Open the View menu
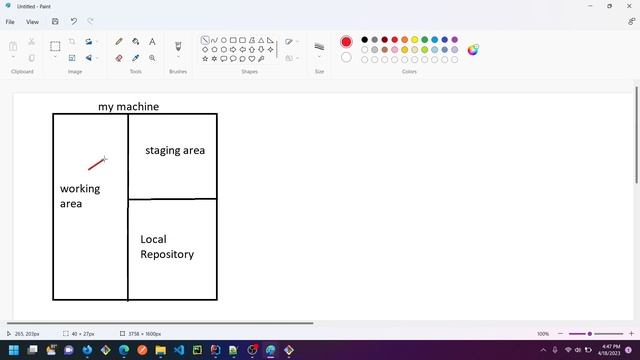The image size is (640, 360). tap(33, 22)
